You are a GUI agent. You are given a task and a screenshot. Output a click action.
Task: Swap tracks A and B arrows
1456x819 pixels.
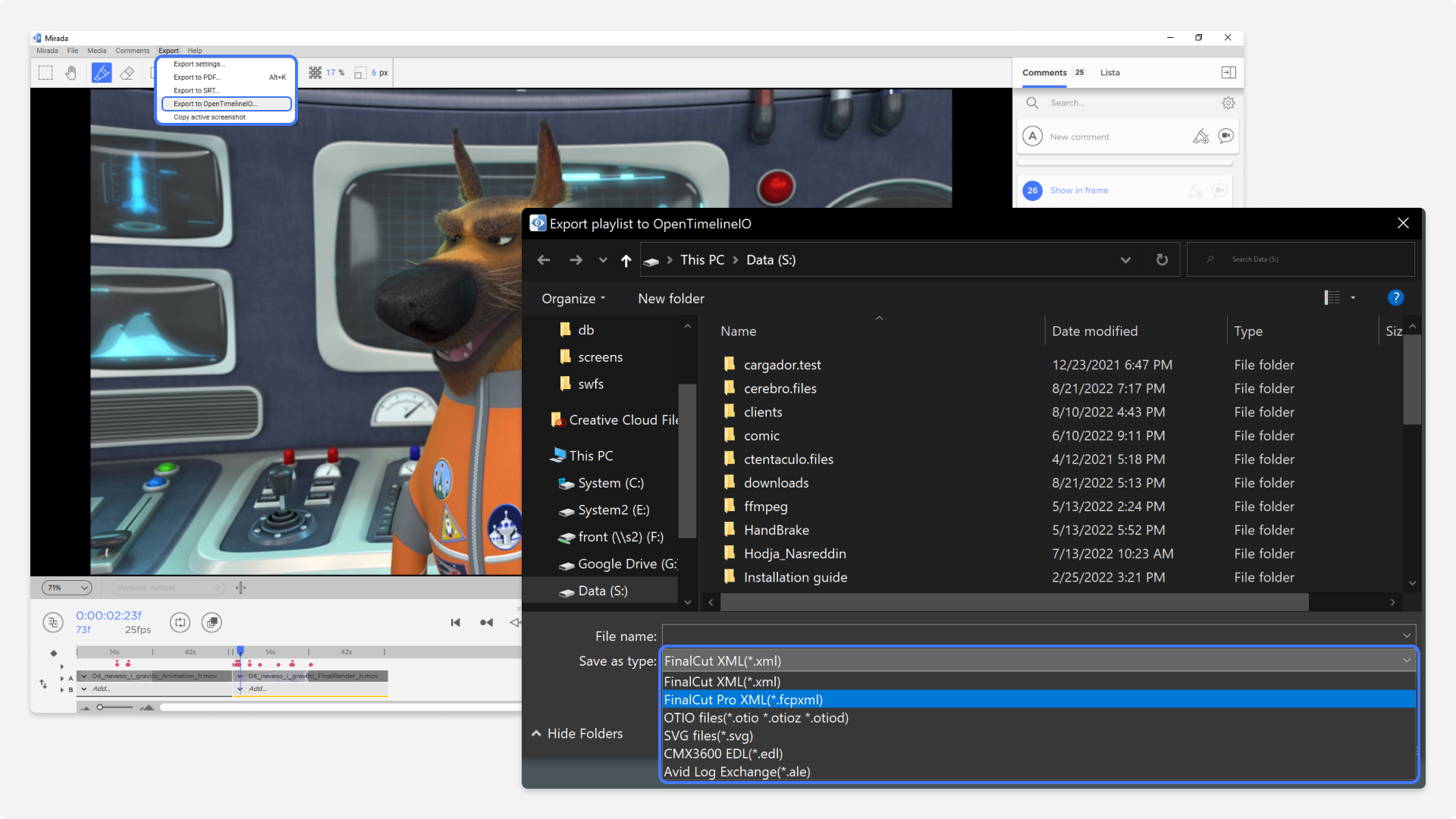(x=43, y=684)
